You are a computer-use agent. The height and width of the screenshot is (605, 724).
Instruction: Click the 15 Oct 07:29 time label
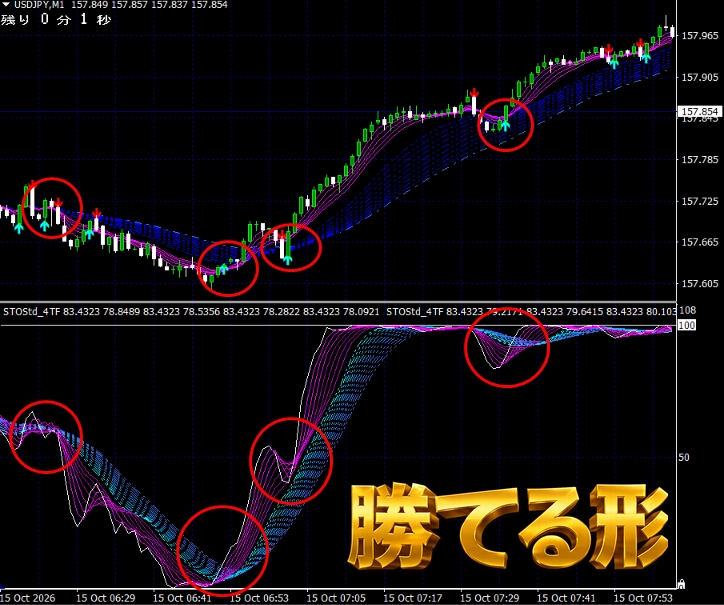(490, 598)
